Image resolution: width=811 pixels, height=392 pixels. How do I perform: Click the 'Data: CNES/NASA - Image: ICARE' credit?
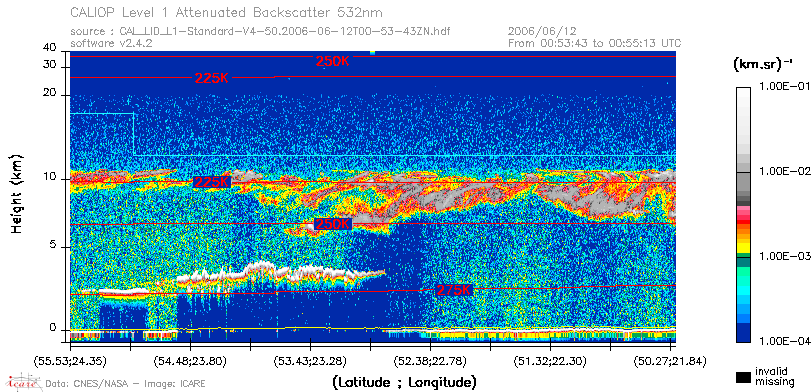[126, 384]
